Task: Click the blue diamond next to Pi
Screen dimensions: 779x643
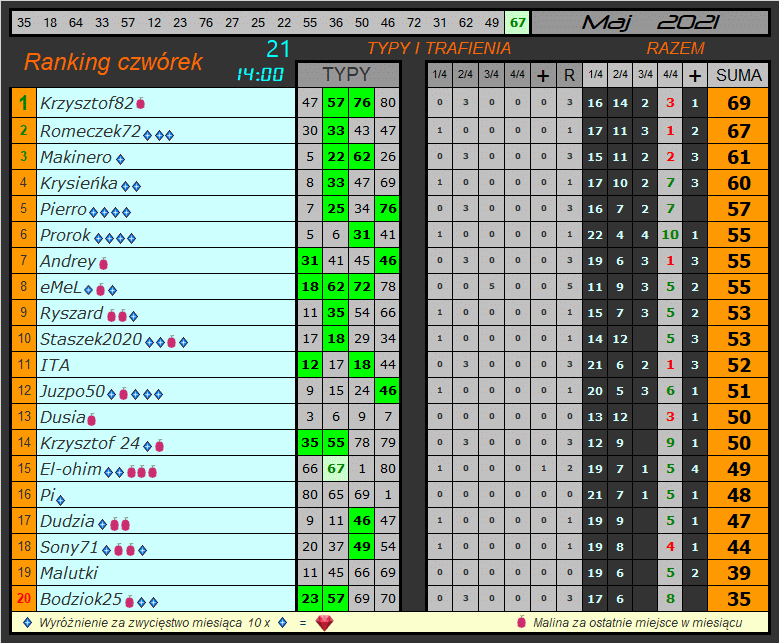Action: point(61,500)
